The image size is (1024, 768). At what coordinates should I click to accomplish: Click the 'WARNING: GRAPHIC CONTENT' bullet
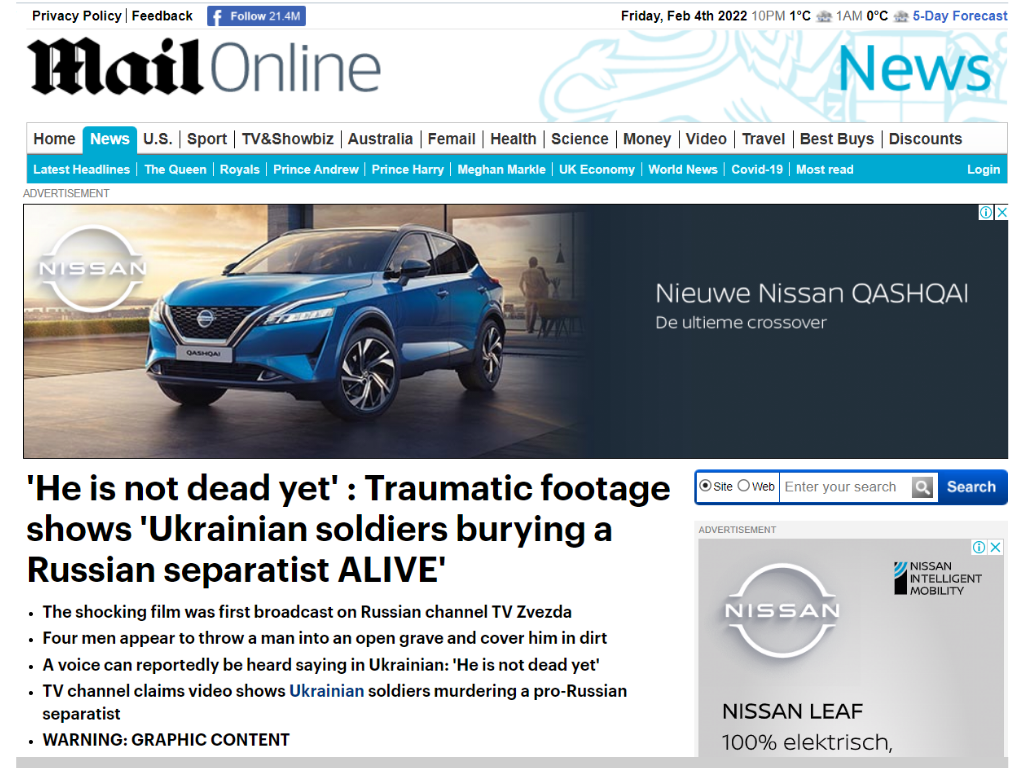pyautogui.click(x=166, y=740)
